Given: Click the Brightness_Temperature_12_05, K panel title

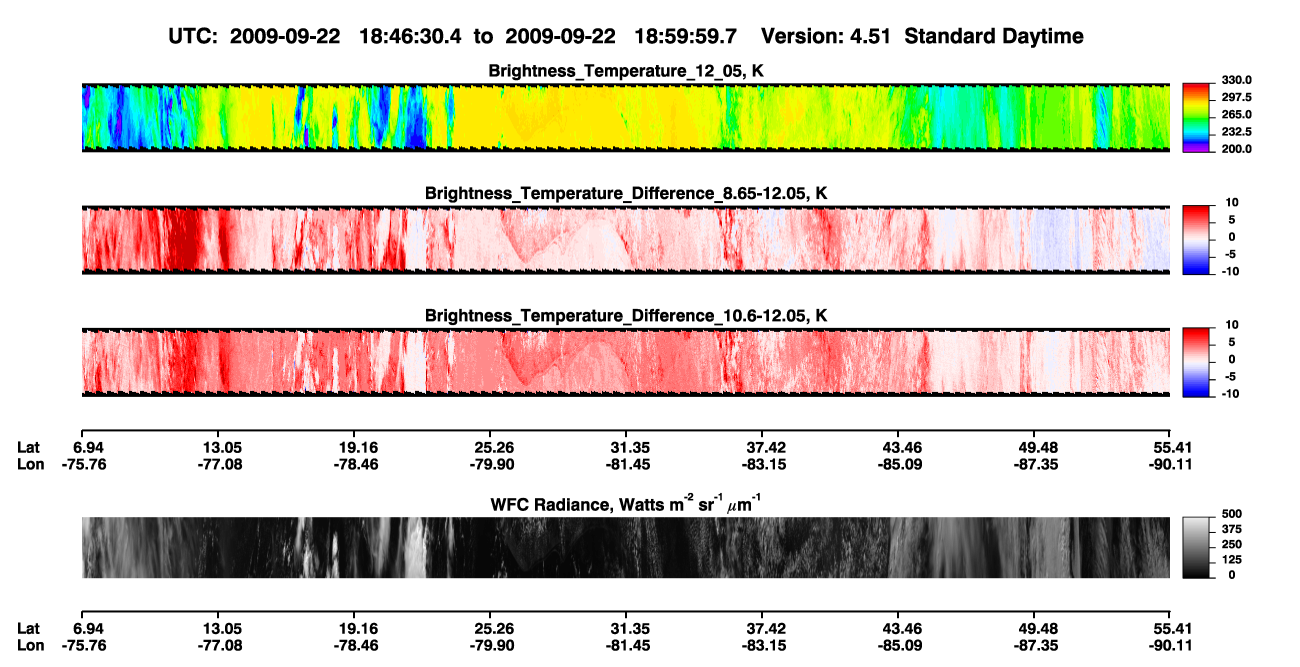Looking at the screenshot, I should point(626,71).
